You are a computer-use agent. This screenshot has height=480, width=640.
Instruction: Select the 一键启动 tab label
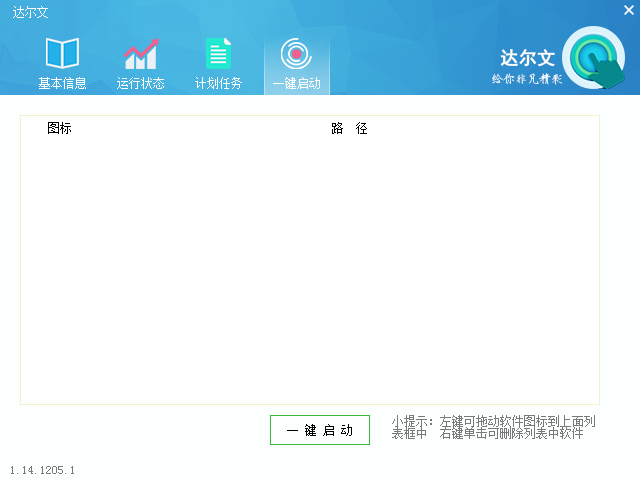pyautogui.click(x=296, y=83)
